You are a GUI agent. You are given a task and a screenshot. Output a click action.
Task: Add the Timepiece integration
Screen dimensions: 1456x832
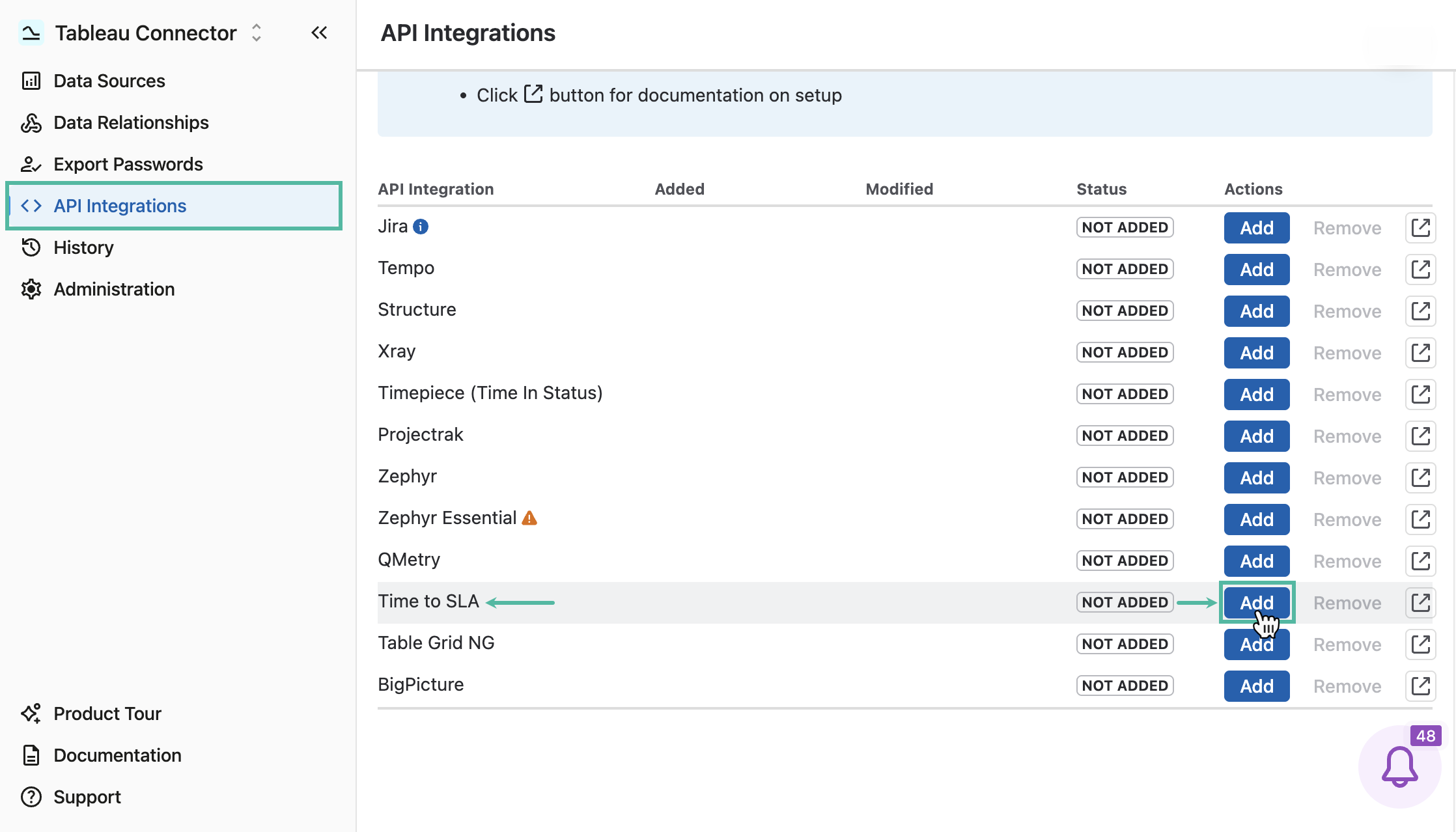1257,395
